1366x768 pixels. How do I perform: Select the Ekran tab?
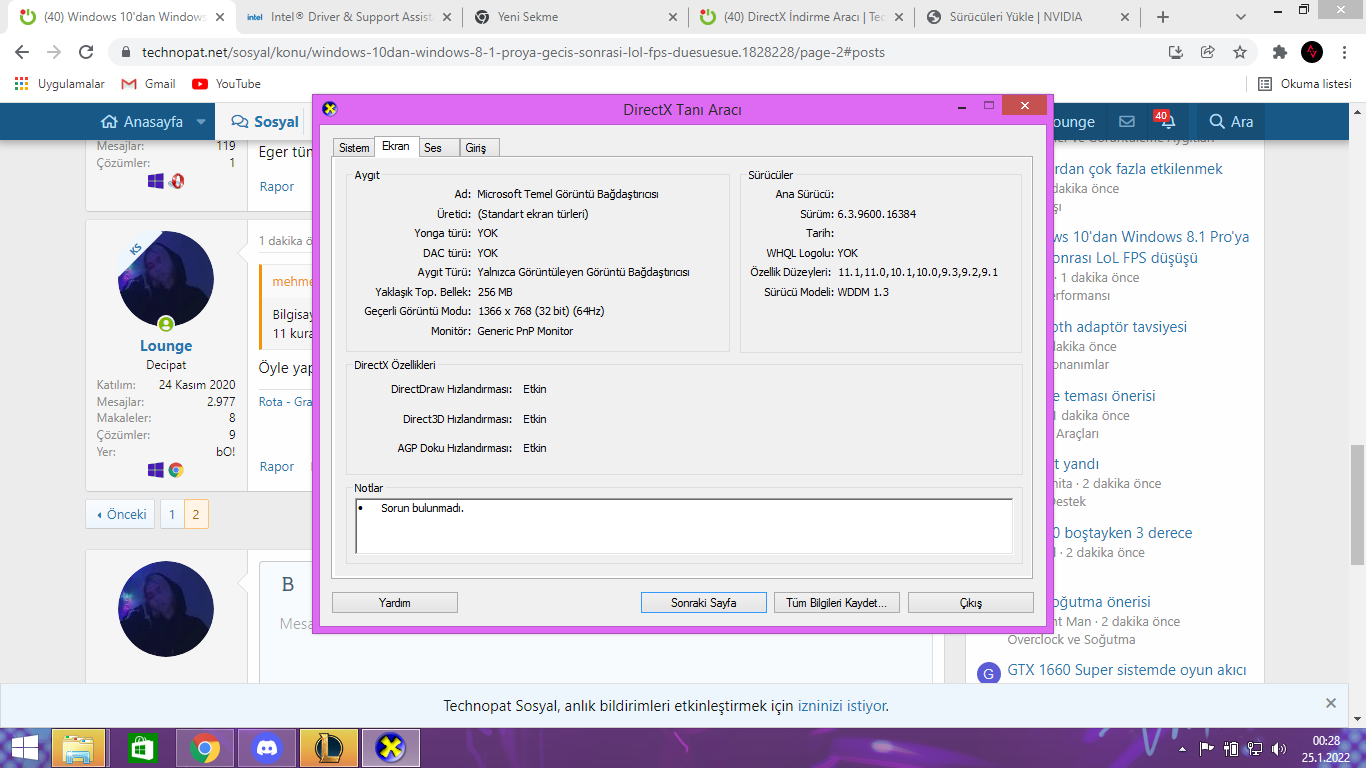396,146
